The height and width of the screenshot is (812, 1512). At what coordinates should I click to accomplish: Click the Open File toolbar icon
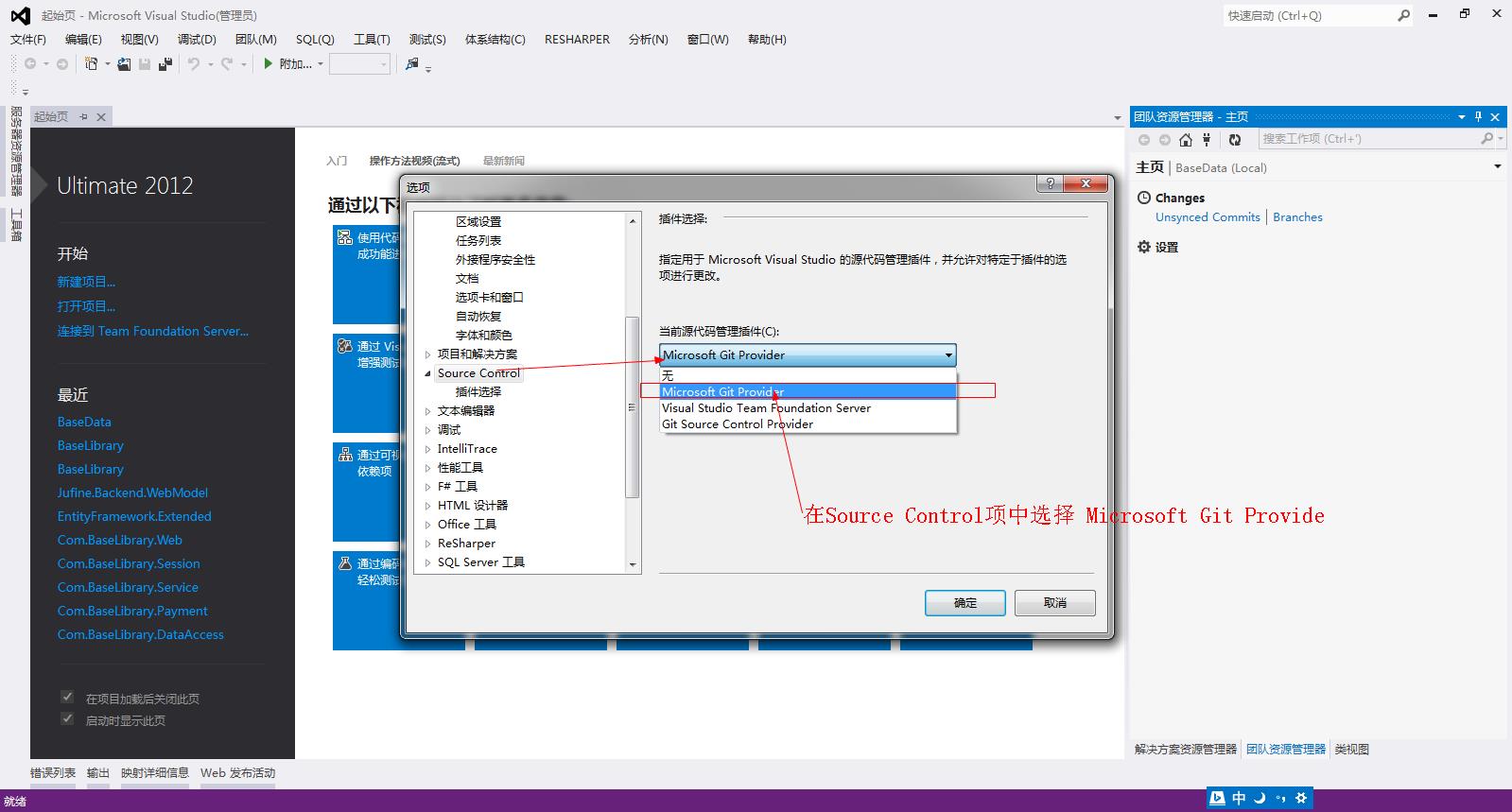pos(124,63)
